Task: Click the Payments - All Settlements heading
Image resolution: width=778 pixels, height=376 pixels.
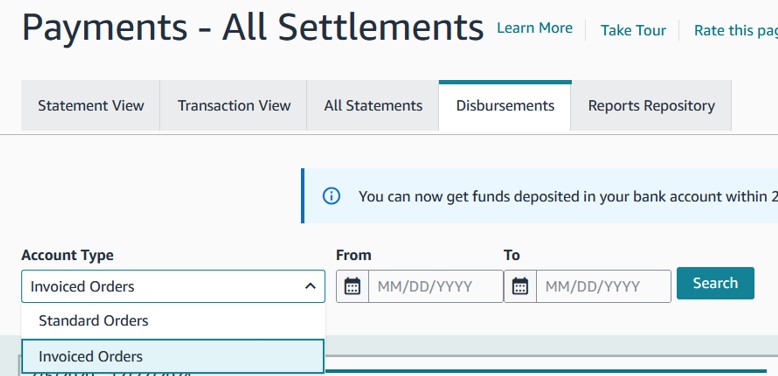Action: tap(253, 27)
